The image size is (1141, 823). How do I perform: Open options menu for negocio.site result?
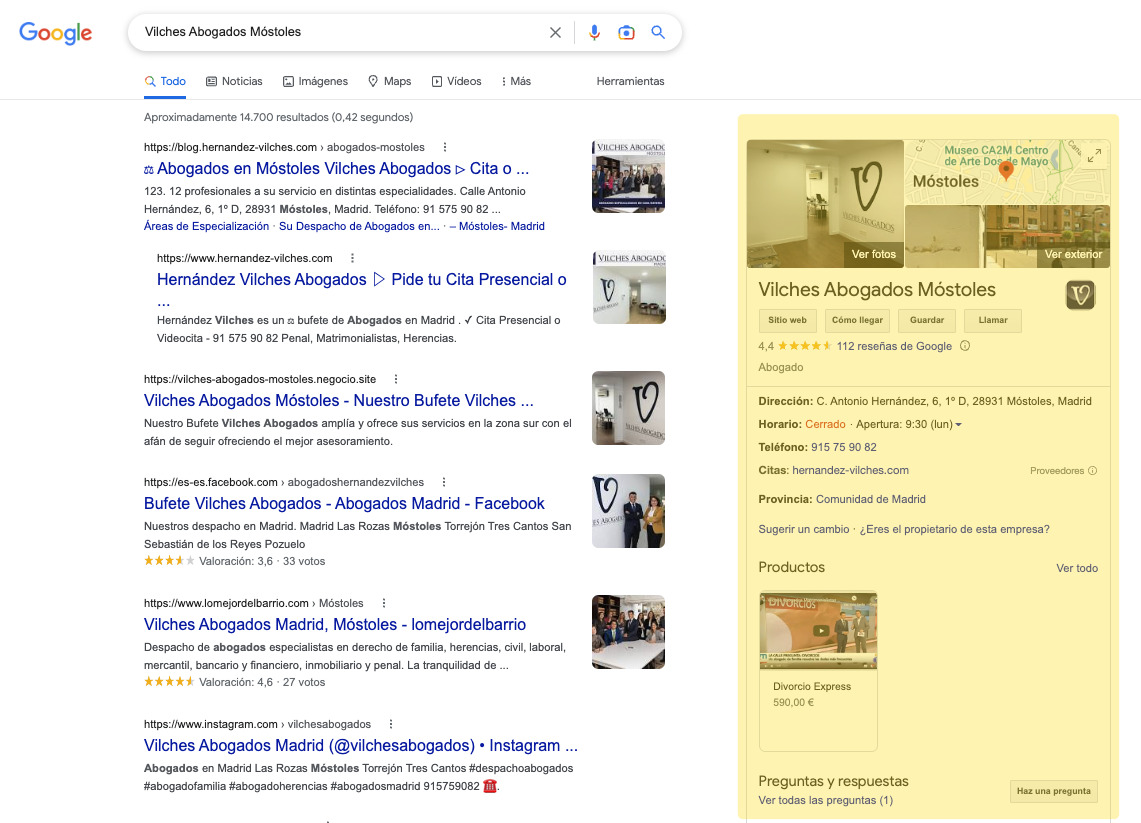point(396,379)
